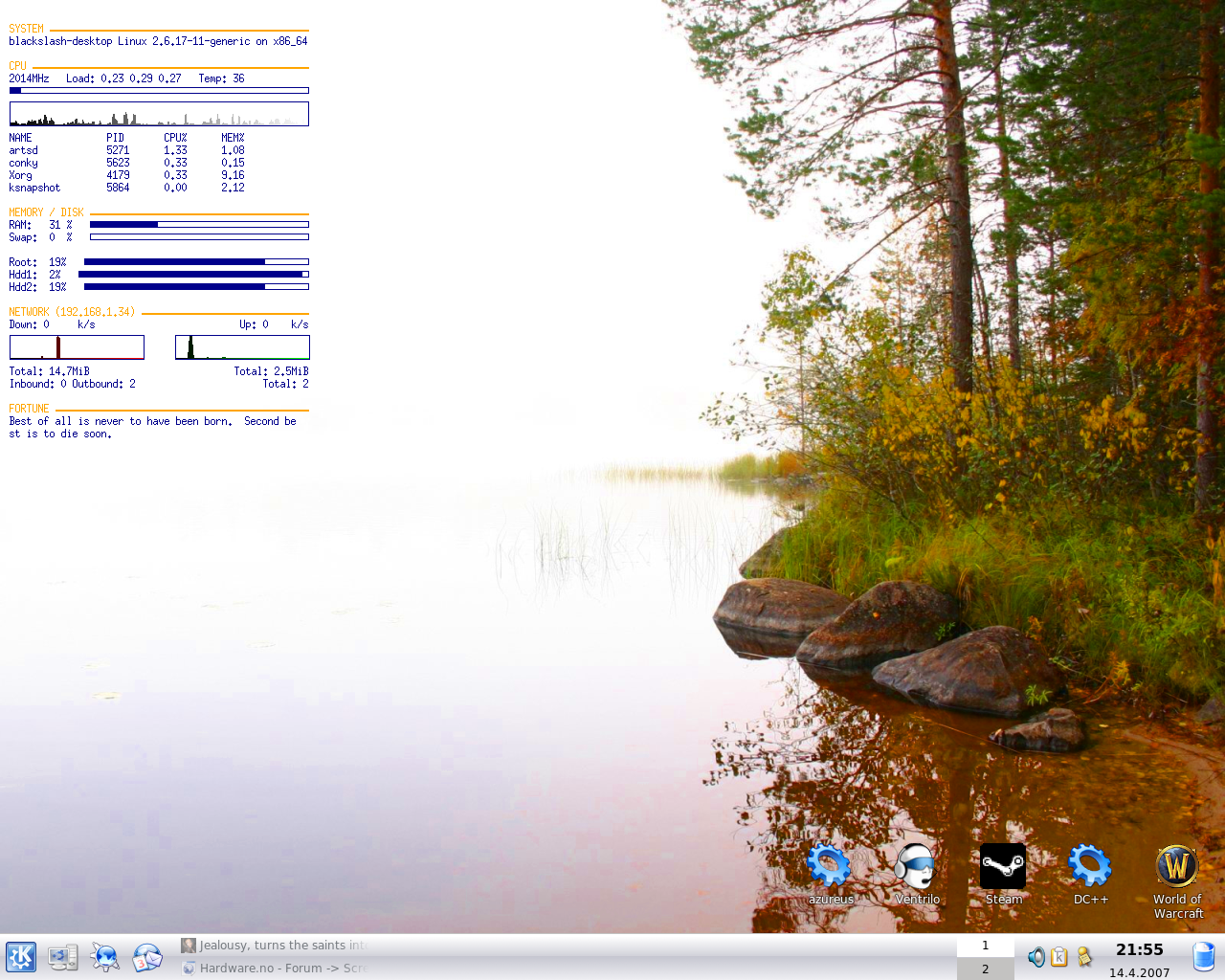
Task: Open the Steam desktop icon
Action: pyautogui.click(x=1003, y=874)
